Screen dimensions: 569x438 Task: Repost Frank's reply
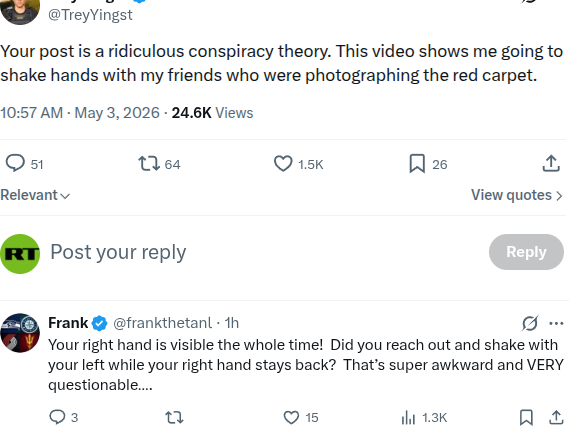point(174,417)
